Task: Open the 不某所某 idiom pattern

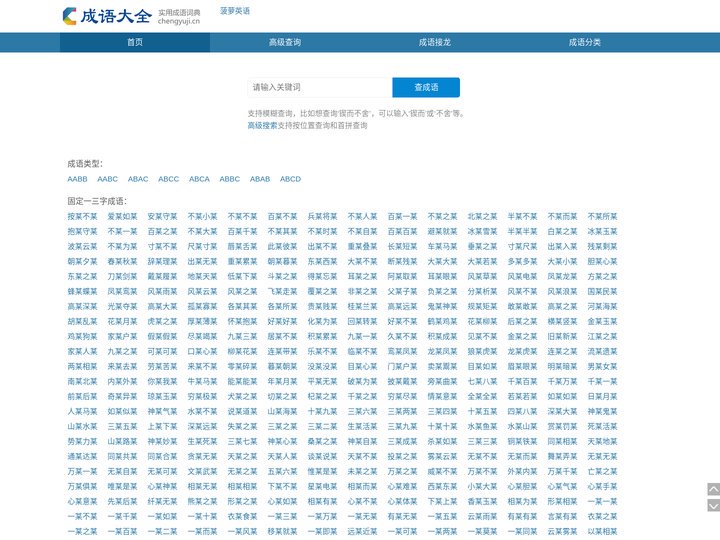Action: (602, 216)
